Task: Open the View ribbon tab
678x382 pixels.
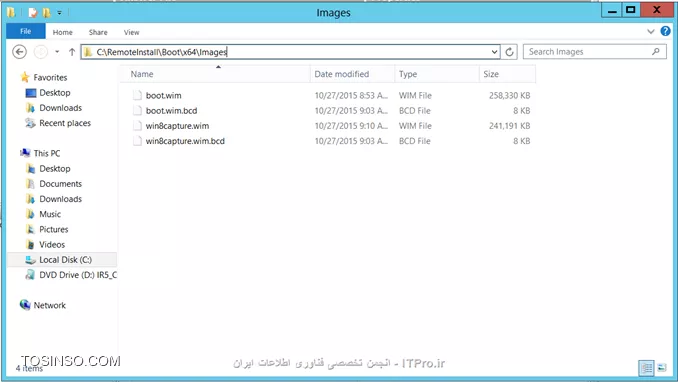Action: (131, 32)
